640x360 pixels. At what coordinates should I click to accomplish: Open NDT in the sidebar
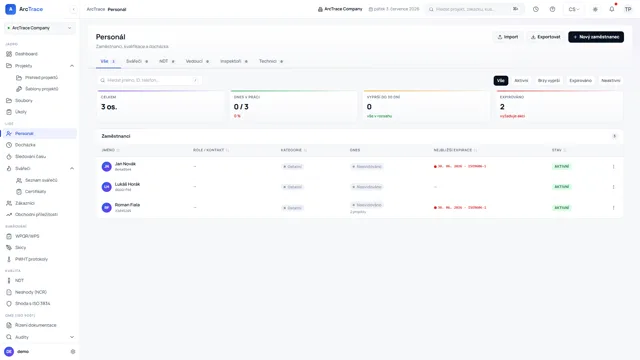[19, 280]
